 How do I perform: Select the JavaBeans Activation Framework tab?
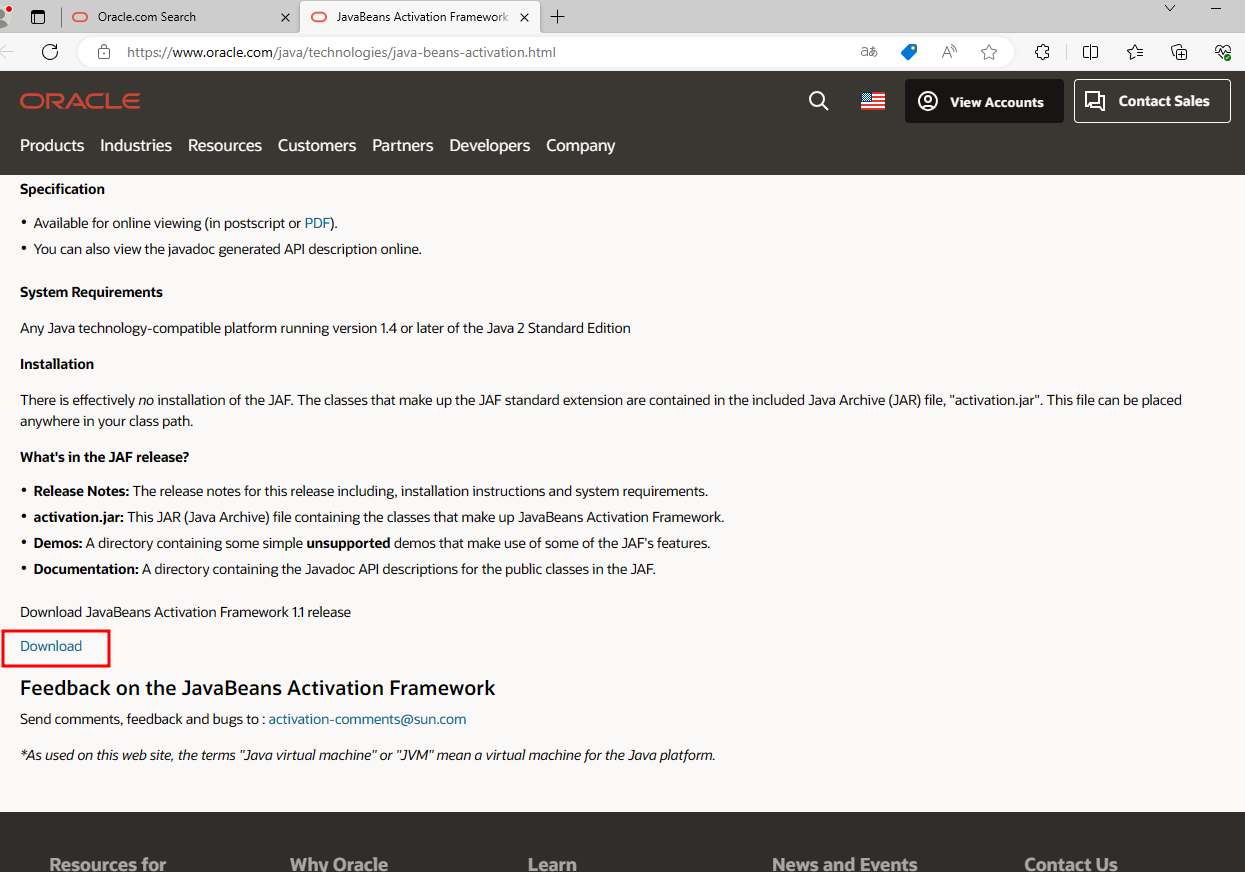(420, 17)
